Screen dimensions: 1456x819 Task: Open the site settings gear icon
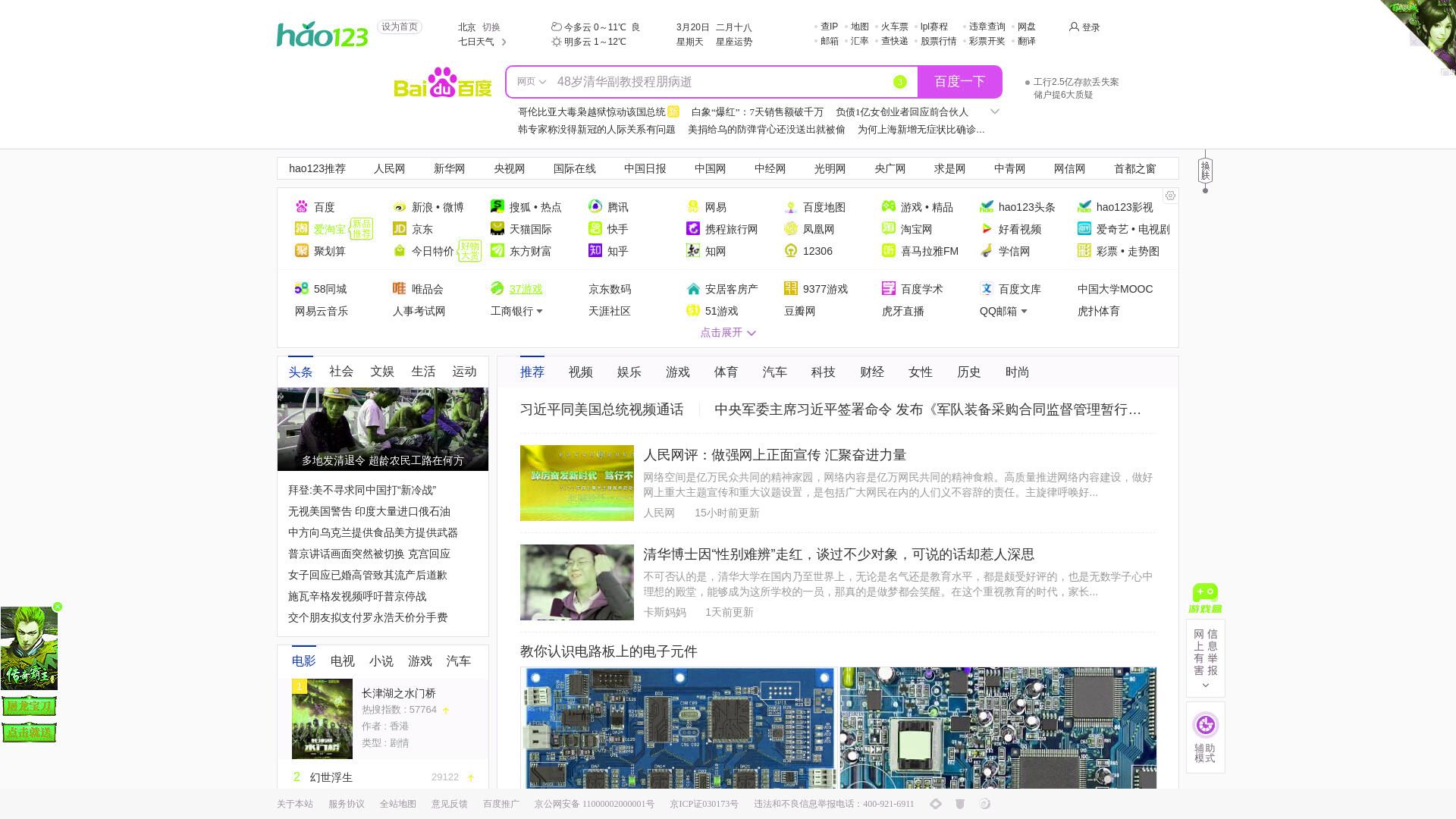click(x=1171, y=196)
